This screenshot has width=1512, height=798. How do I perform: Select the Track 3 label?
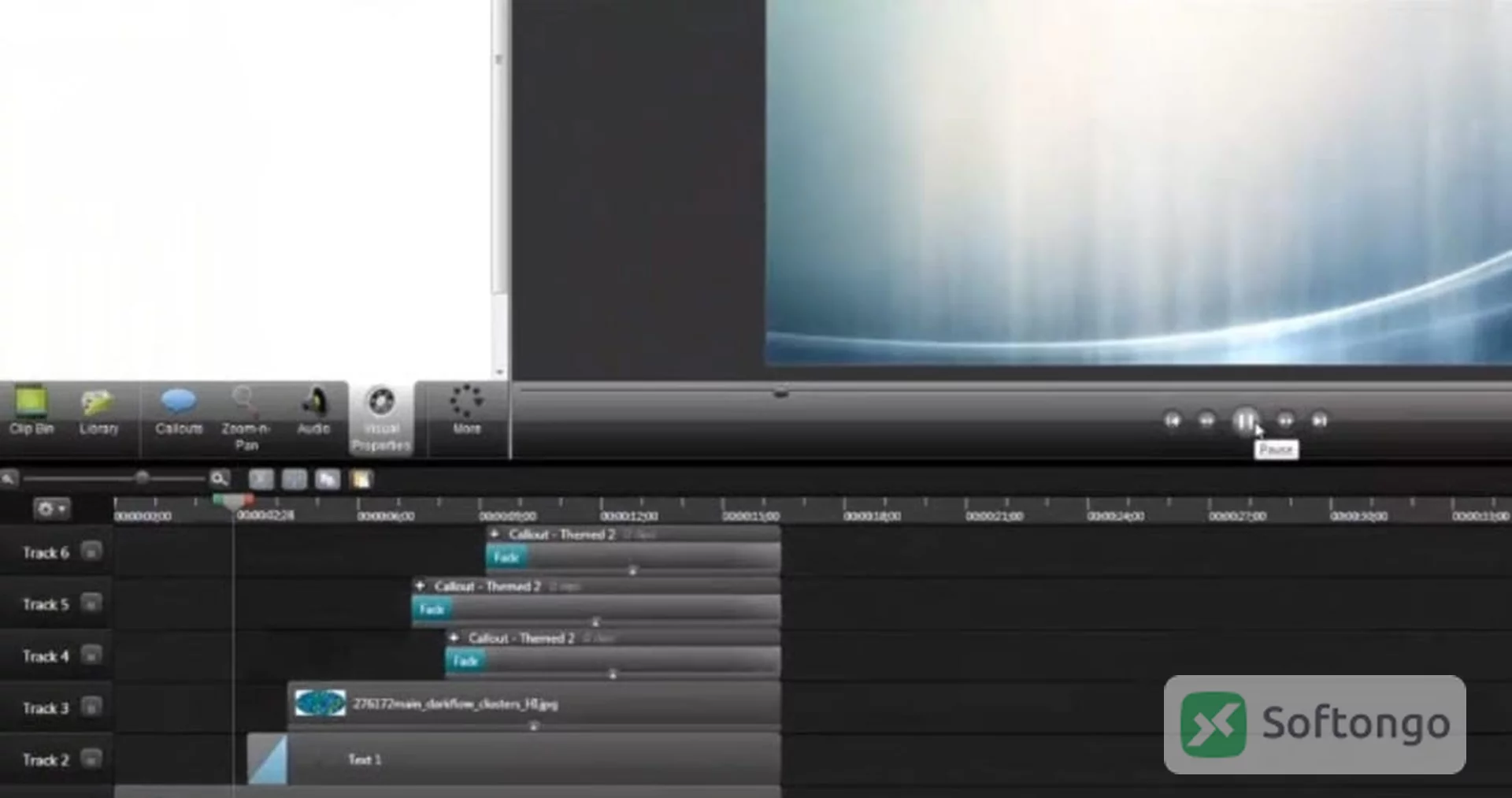point(46,707)
